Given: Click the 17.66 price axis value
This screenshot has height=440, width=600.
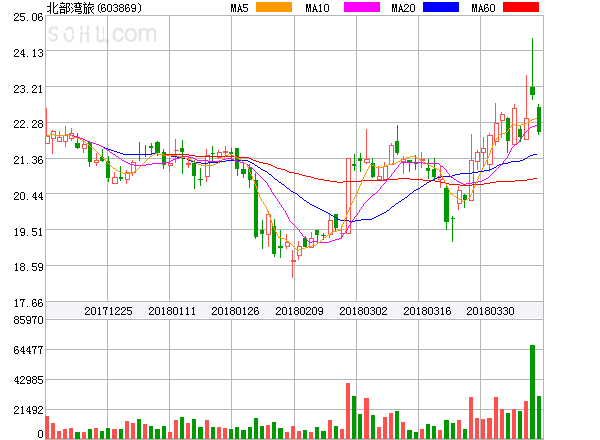Looking at the screenshot, I should tap(28, 303).
